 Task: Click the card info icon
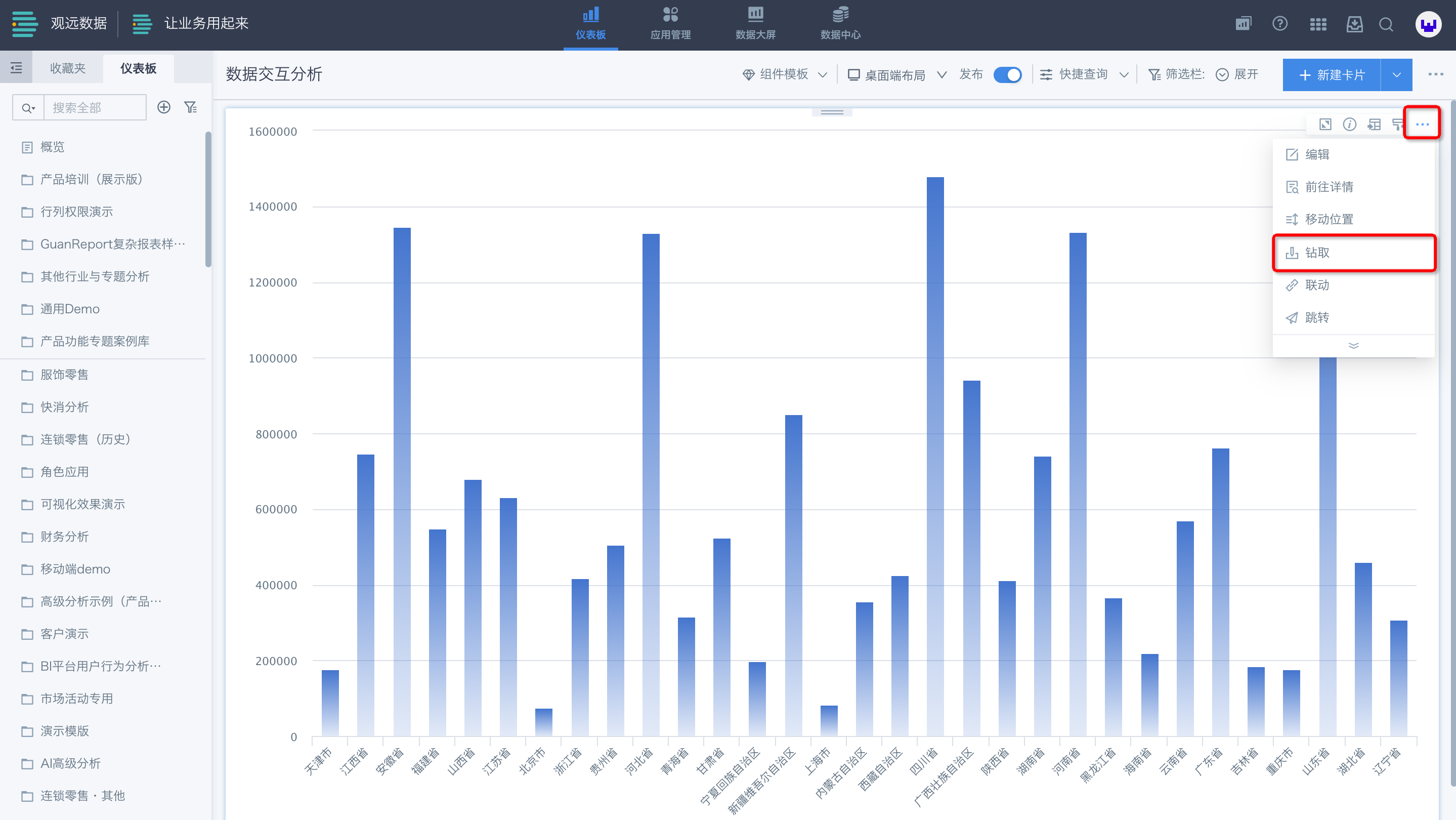[1349, 125]
